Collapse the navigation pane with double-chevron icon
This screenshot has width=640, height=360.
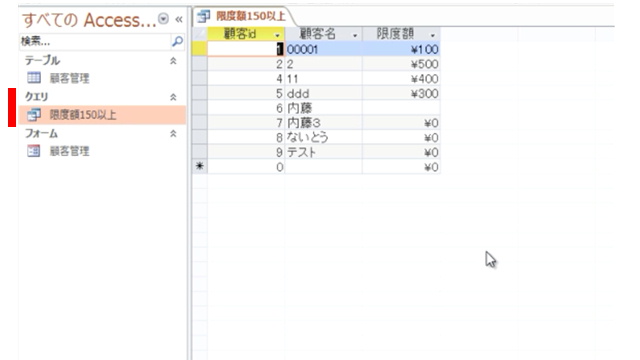[x=179, y=19]
